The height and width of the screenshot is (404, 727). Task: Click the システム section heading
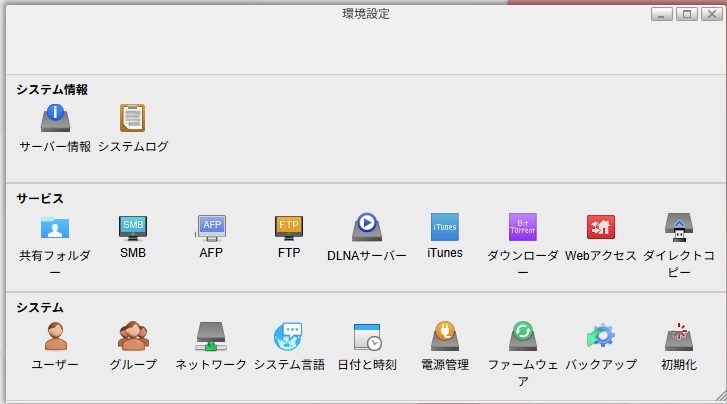pos(40,308)
